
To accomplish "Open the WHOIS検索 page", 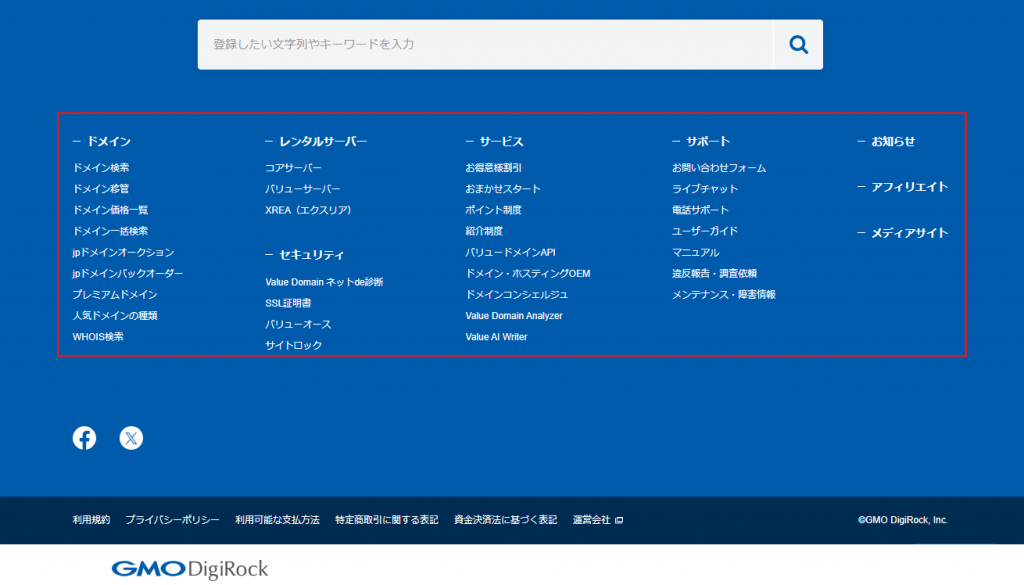I will coord(100,335).
